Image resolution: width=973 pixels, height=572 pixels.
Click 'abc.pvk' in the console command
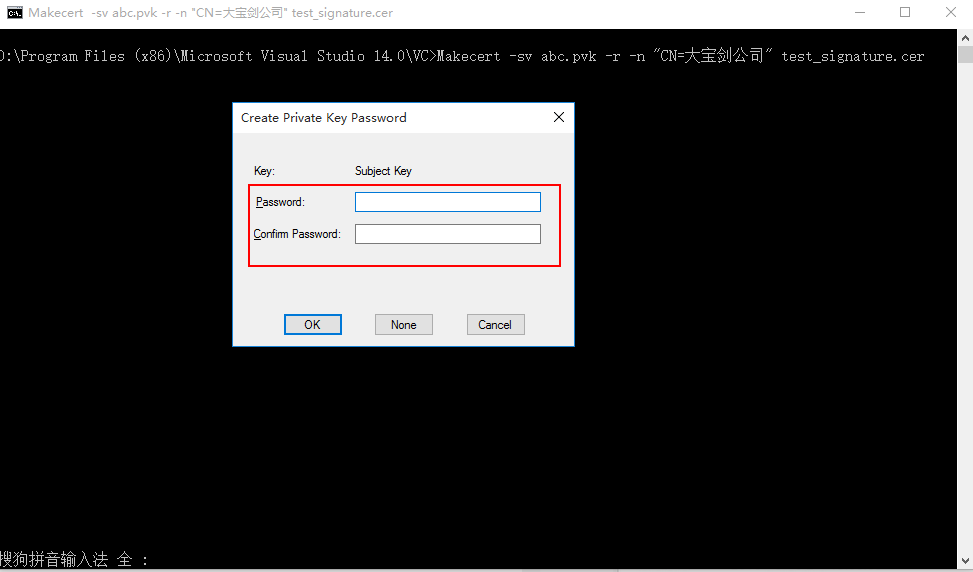point(568,56)
